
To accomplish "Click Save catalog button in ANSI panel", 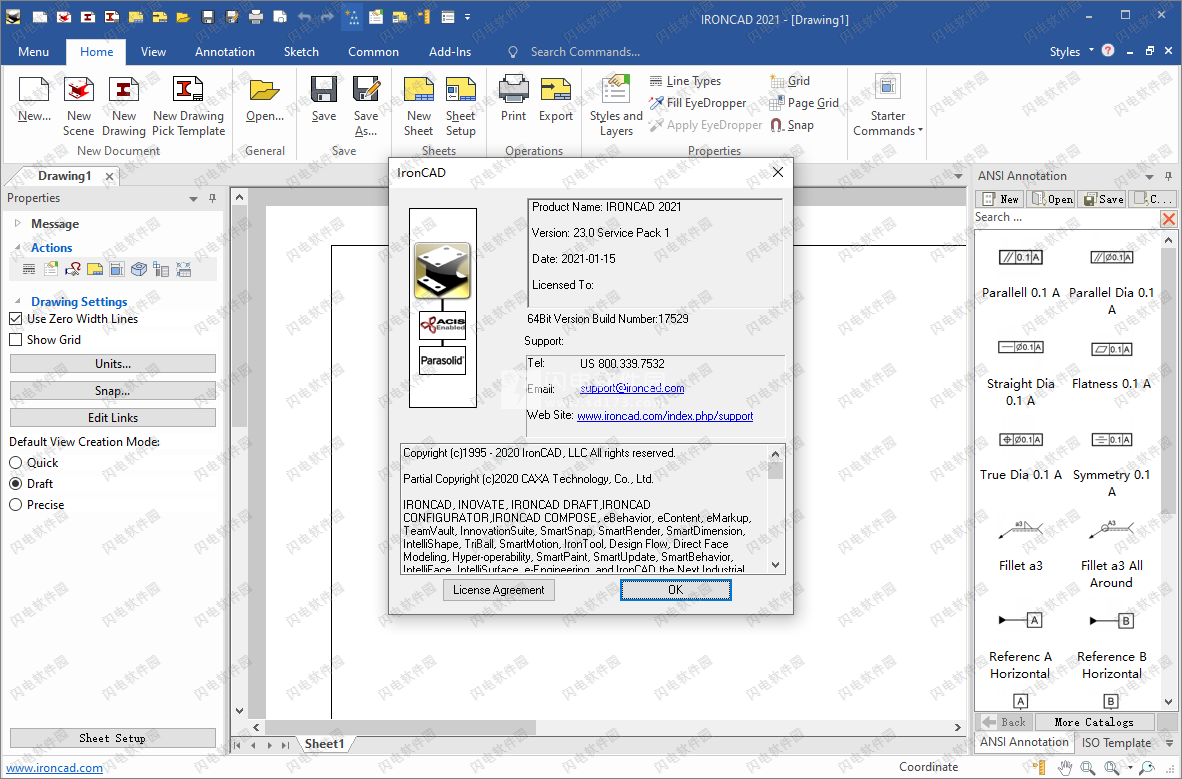I will (x=1102, y=199).
